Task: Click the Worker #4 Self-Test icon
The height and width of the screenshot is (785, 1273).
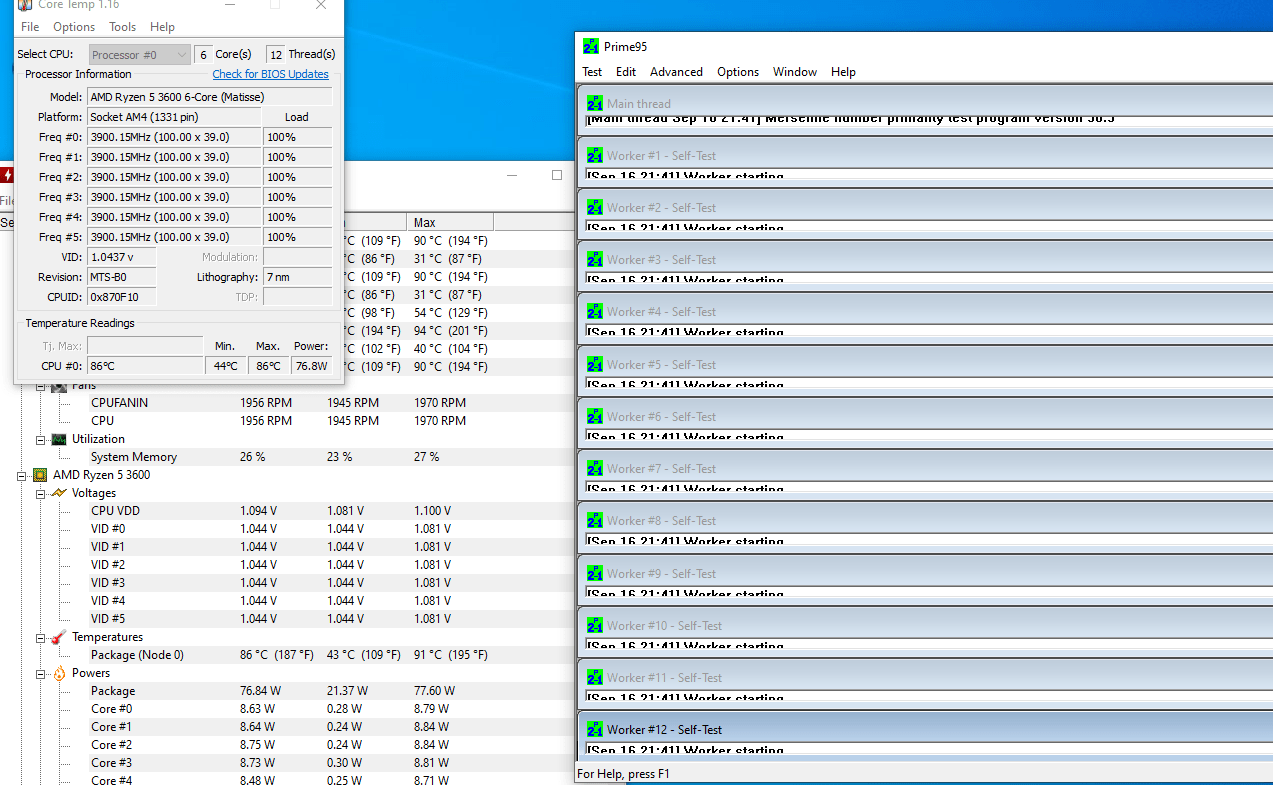Action: click(x=595, y=311)
